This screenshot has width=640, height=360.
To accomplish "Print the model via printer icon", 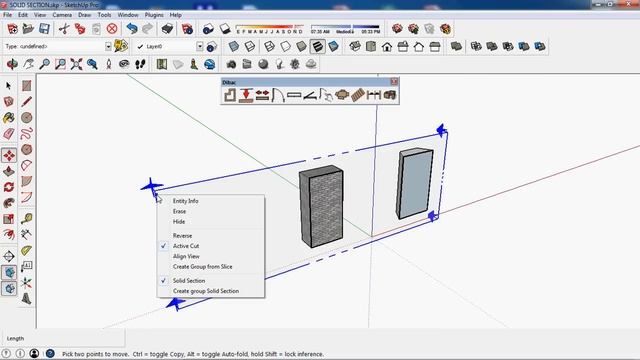I will (x=167, y=29).
